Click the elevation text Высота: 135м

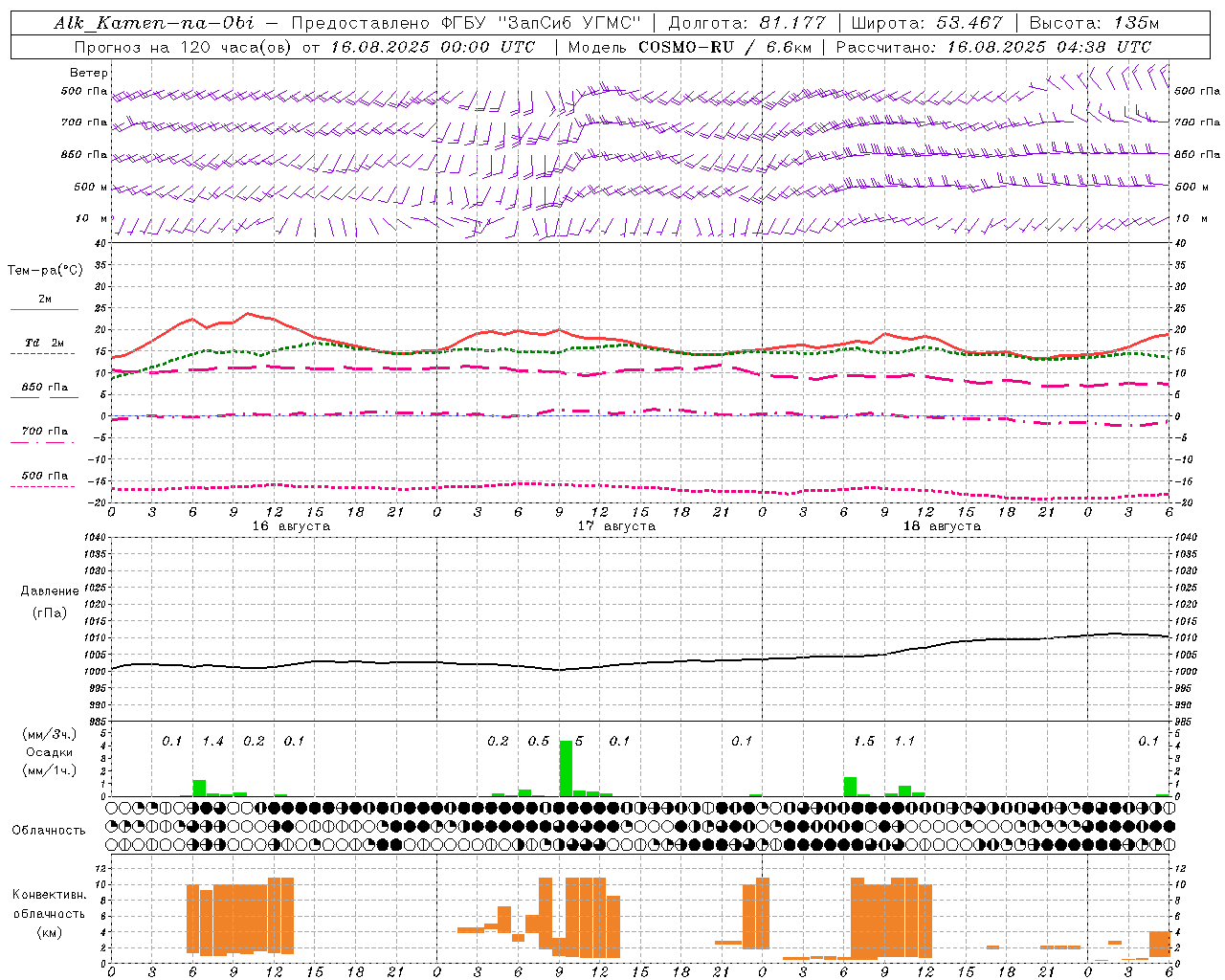[1094, 23]
